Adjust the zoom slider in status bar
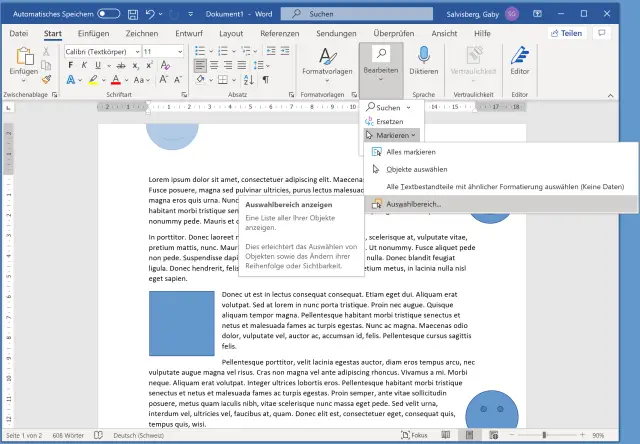Image resolution: width=640 pixels, height=444 pixels. (x=570, y=436)
